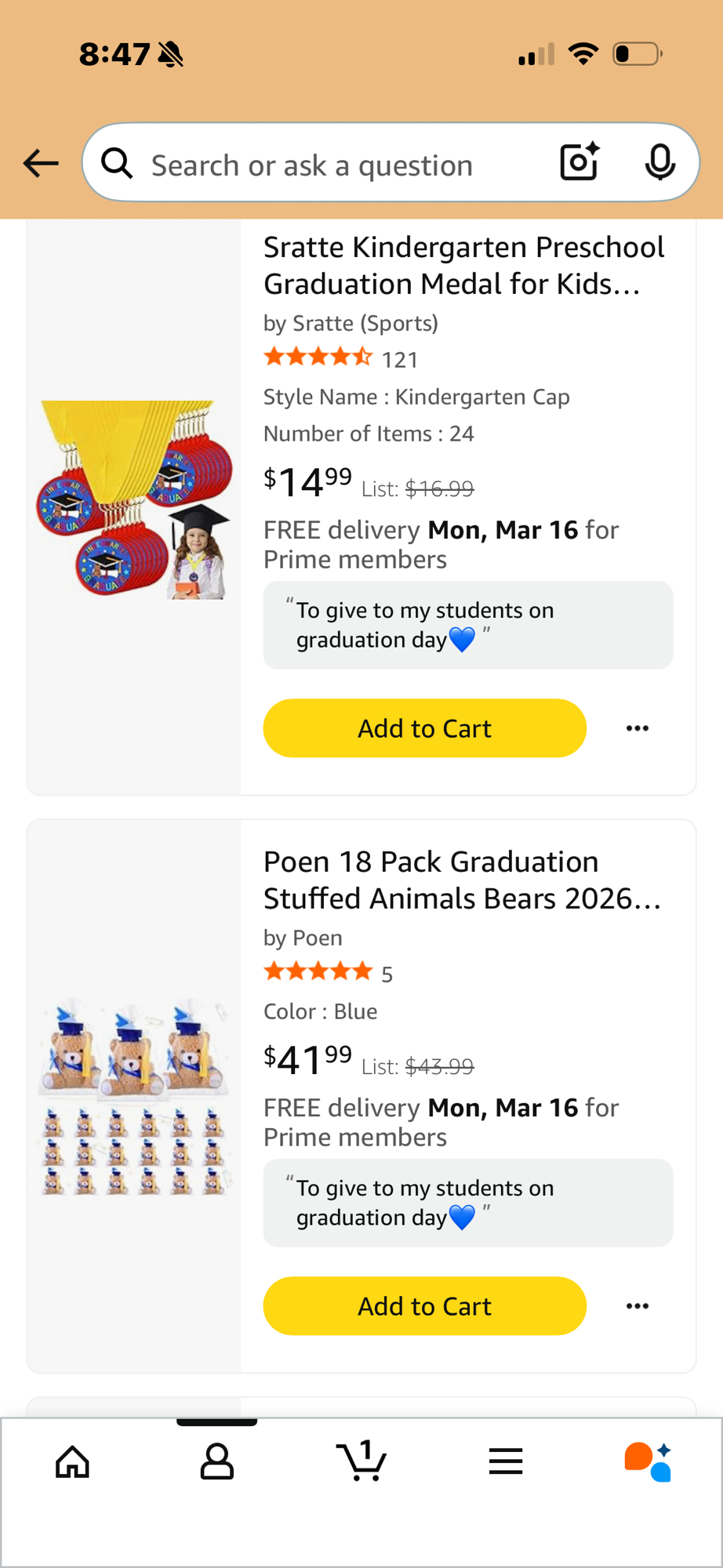
Task: Add Poen graduation bears to cart
Action: [x=424, y=1306]
